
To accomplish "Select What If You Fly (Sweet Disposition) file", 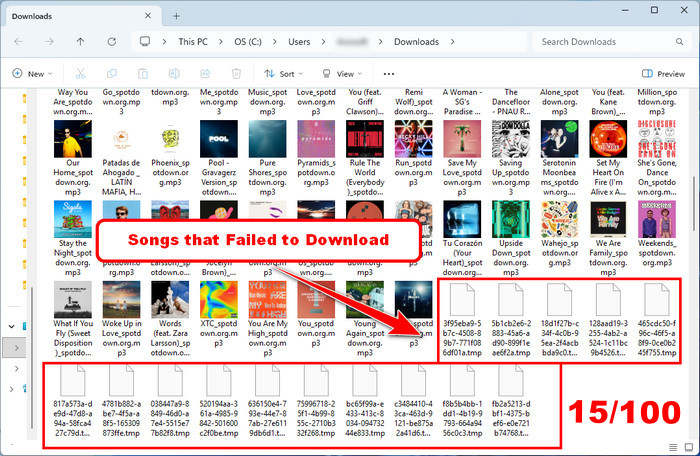I will coord(73,319).
